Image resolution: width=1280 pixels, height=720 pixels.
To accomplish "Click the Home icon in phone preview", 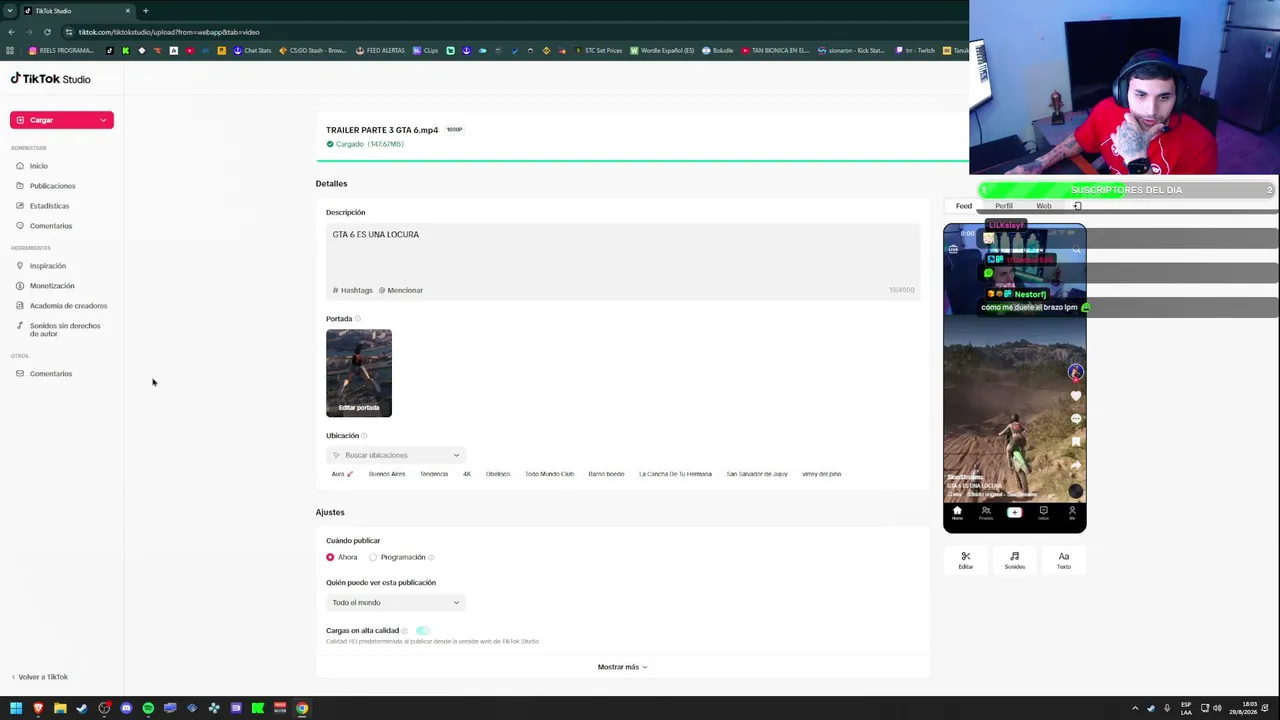I will coord(957,512).
